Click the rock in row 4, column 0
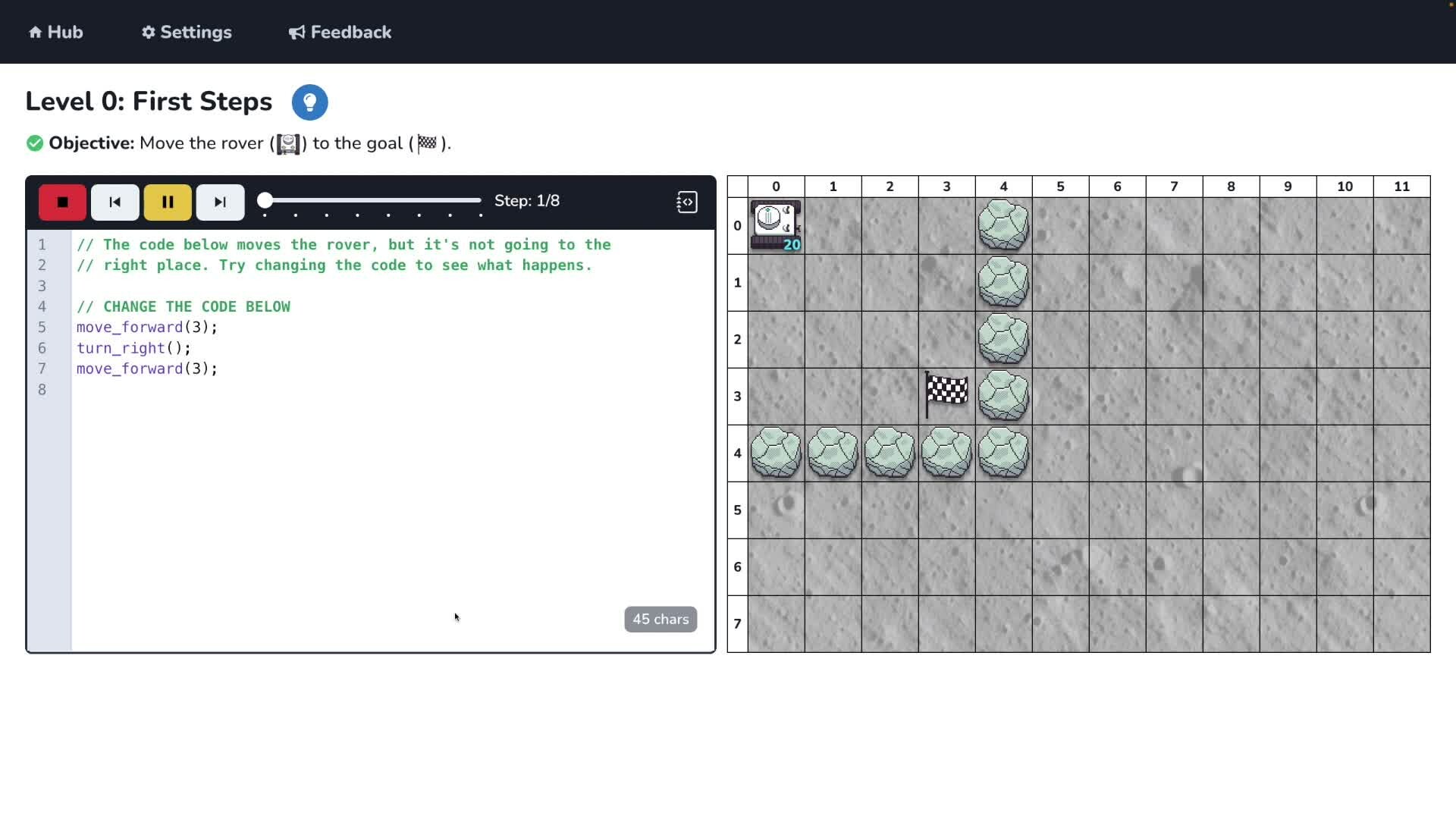This screenshot has width=1456, height=819. pos(775,453)
